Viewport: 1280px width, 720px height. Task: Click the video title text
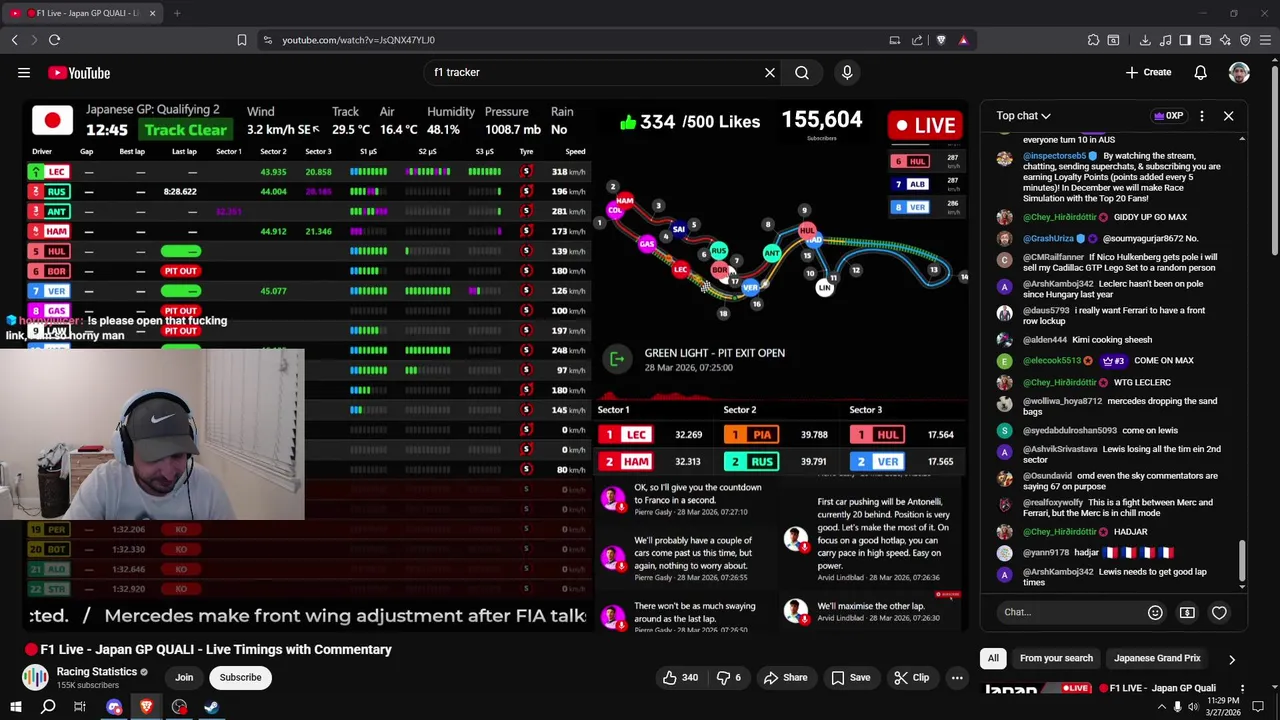click(215, 649)
